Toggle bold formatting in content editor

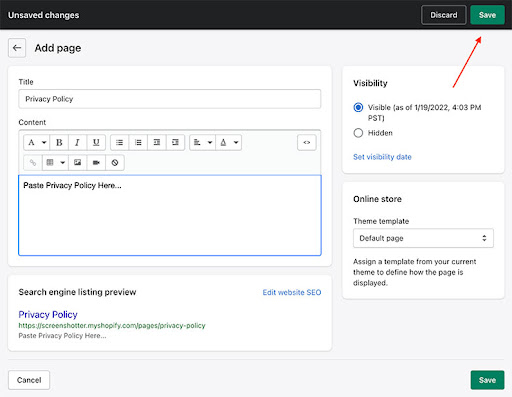59,143
